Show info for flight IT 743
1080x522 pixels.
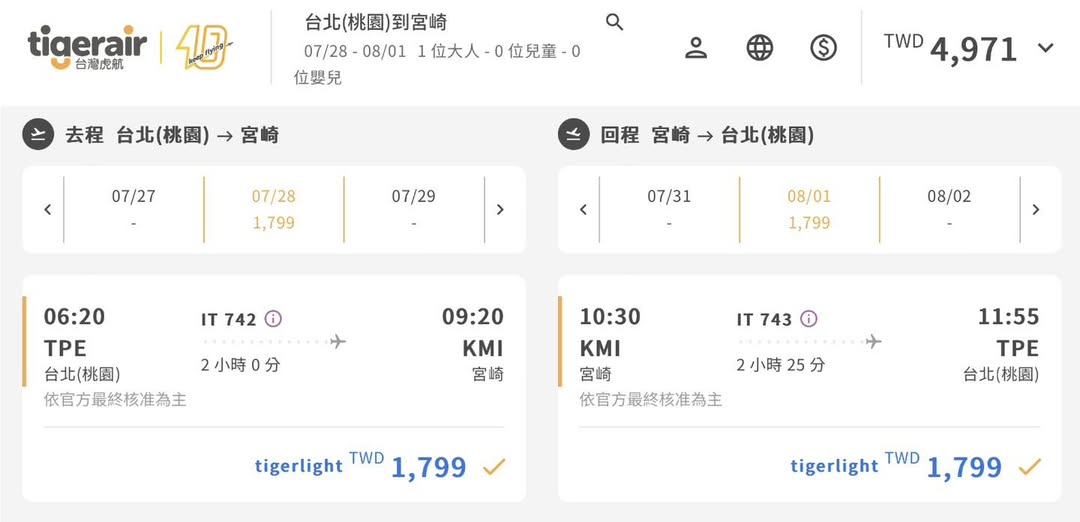(x=809, y=319)
